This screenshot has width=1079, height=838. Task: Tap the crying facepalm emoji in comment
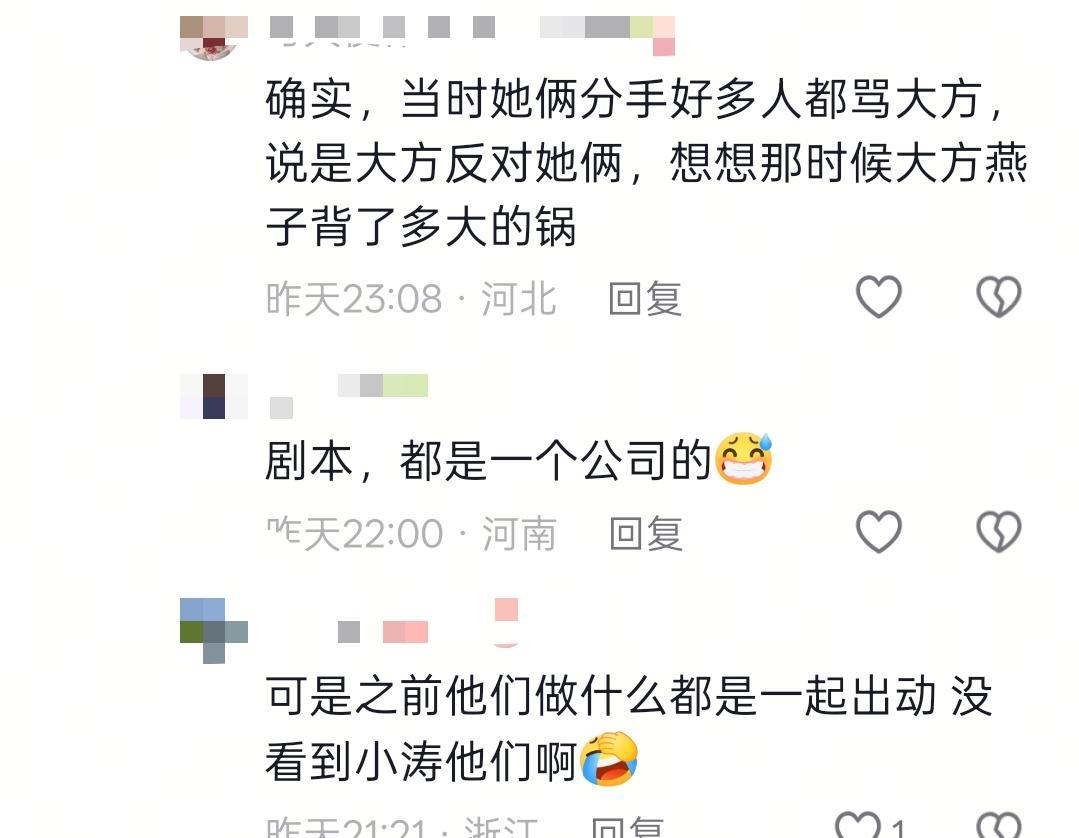pos(610,760)
